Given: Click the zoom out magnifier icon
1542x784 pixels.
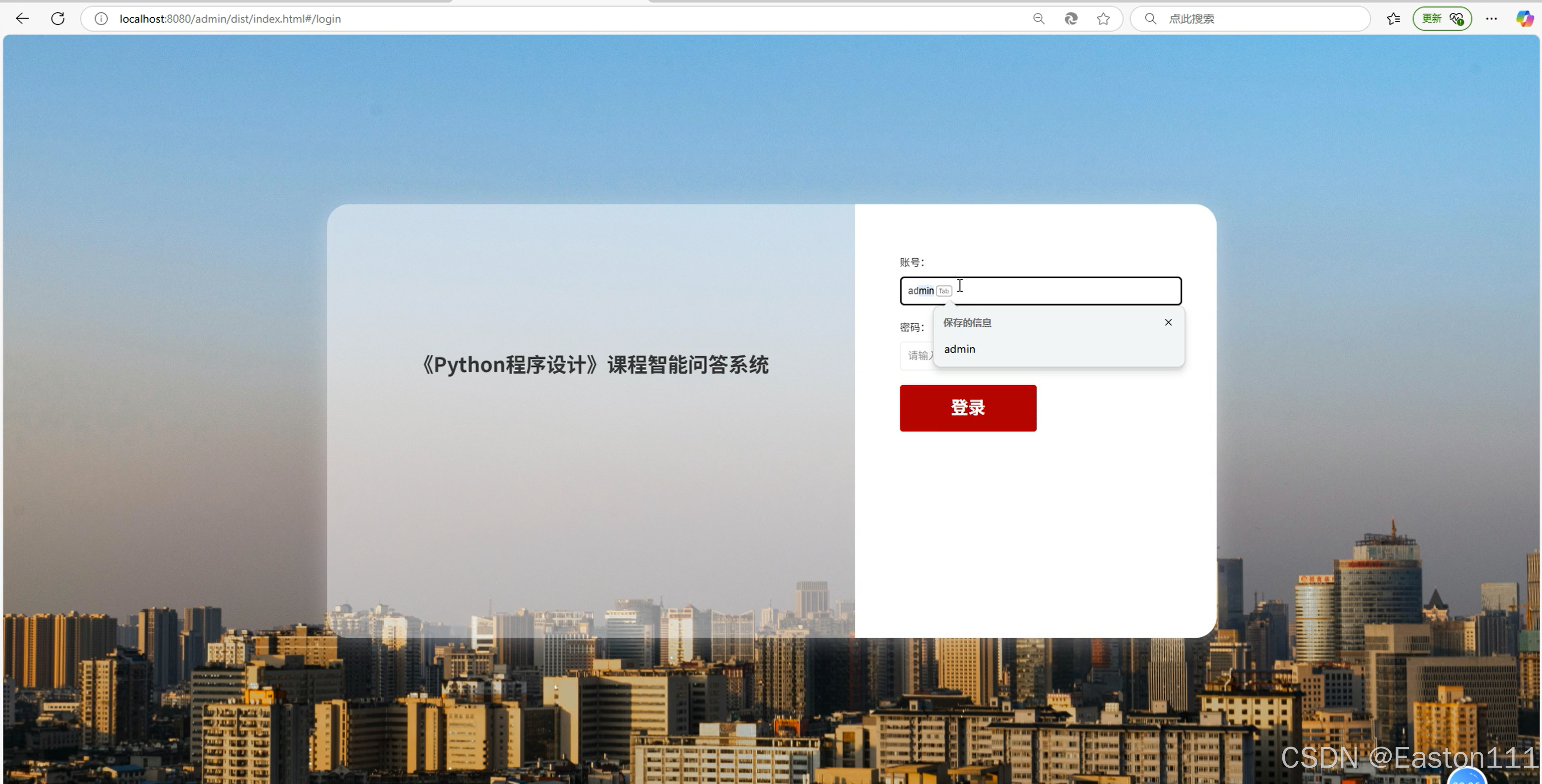Looking at the screenshot, I should 1039,19.
